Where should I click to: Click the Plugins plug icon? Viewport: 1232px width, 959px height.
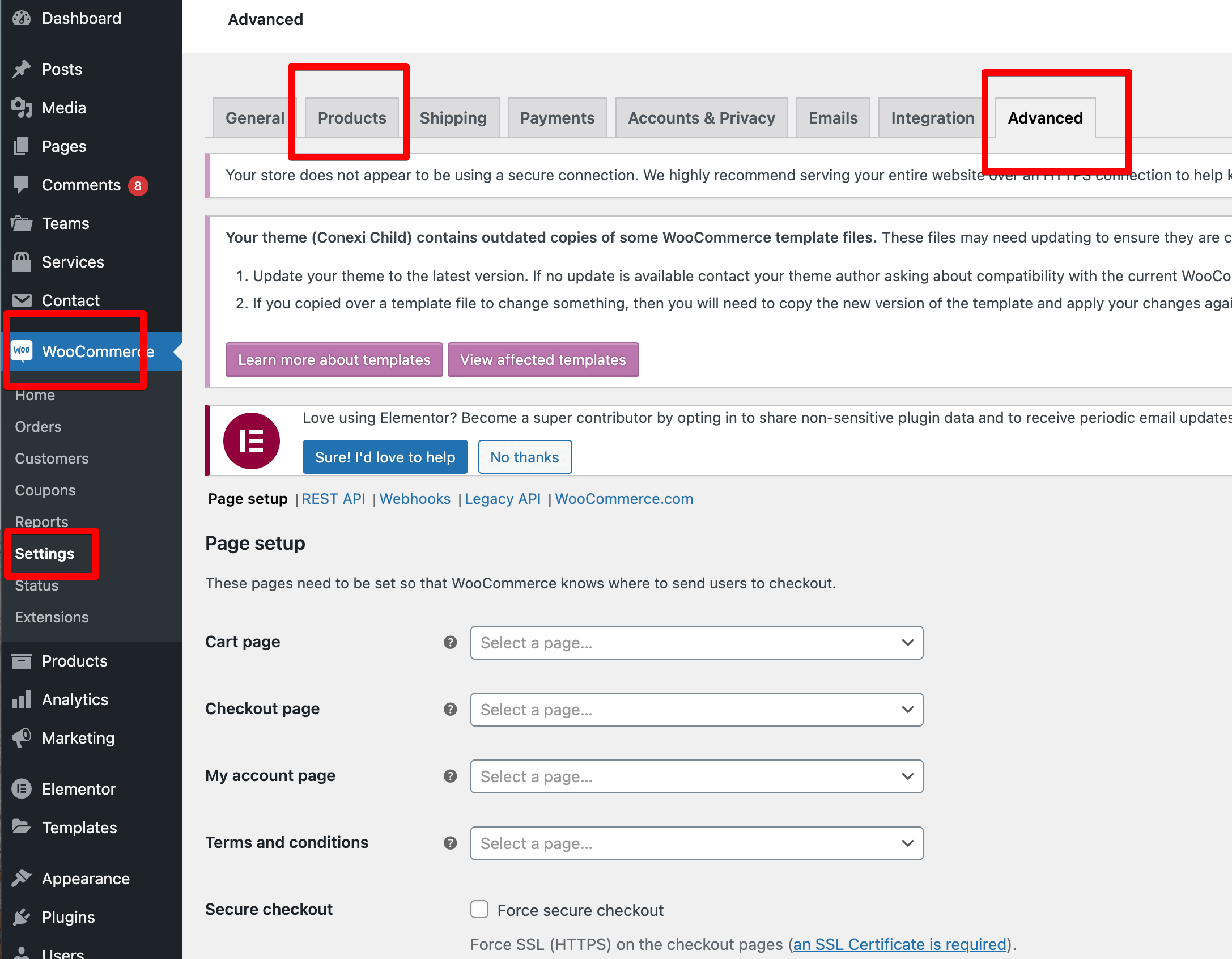tap(22, 917)
